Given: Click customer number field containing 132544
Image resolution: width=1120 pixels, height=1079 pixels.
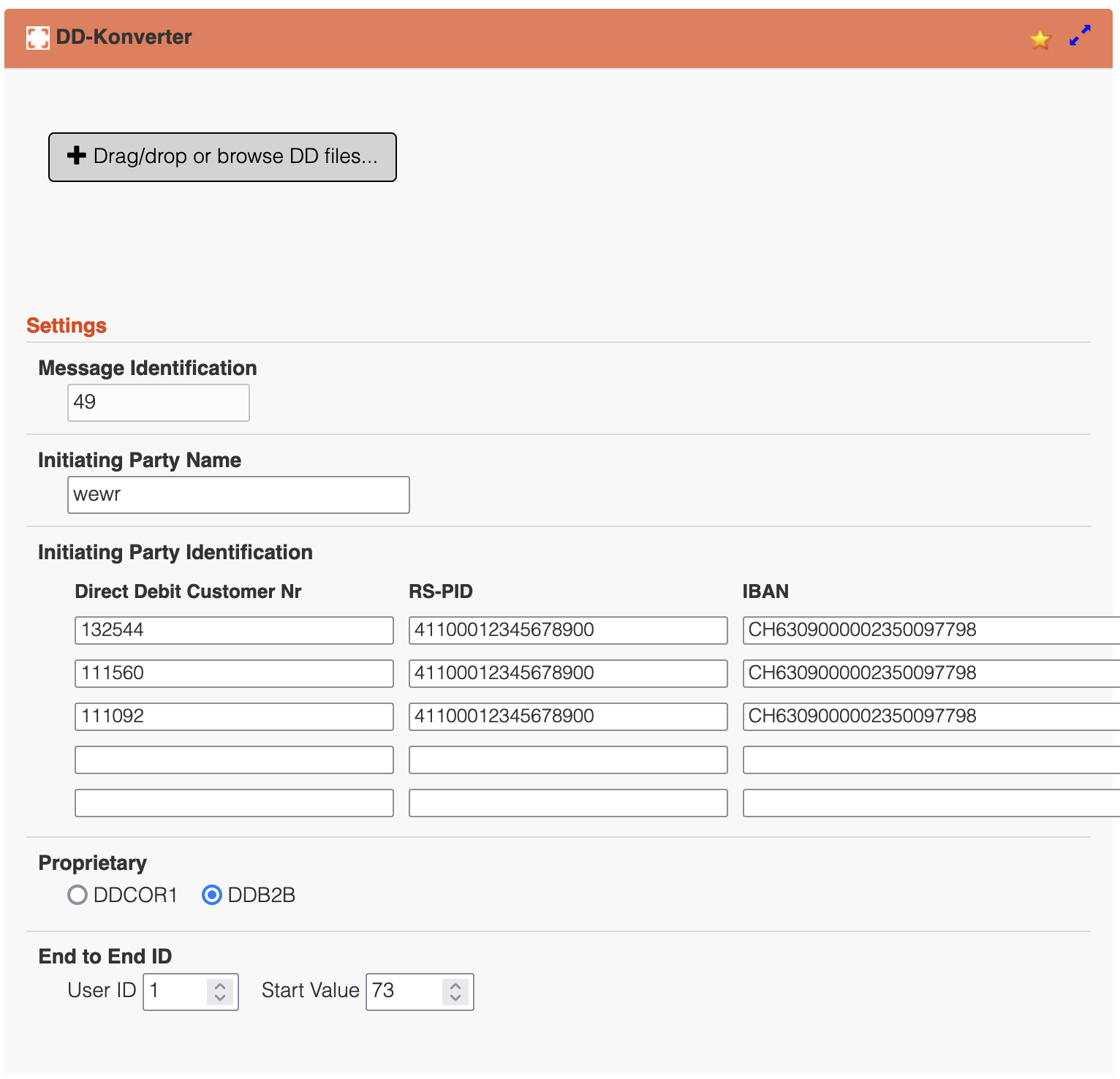Looking at the screenshot, I should 234,630.
